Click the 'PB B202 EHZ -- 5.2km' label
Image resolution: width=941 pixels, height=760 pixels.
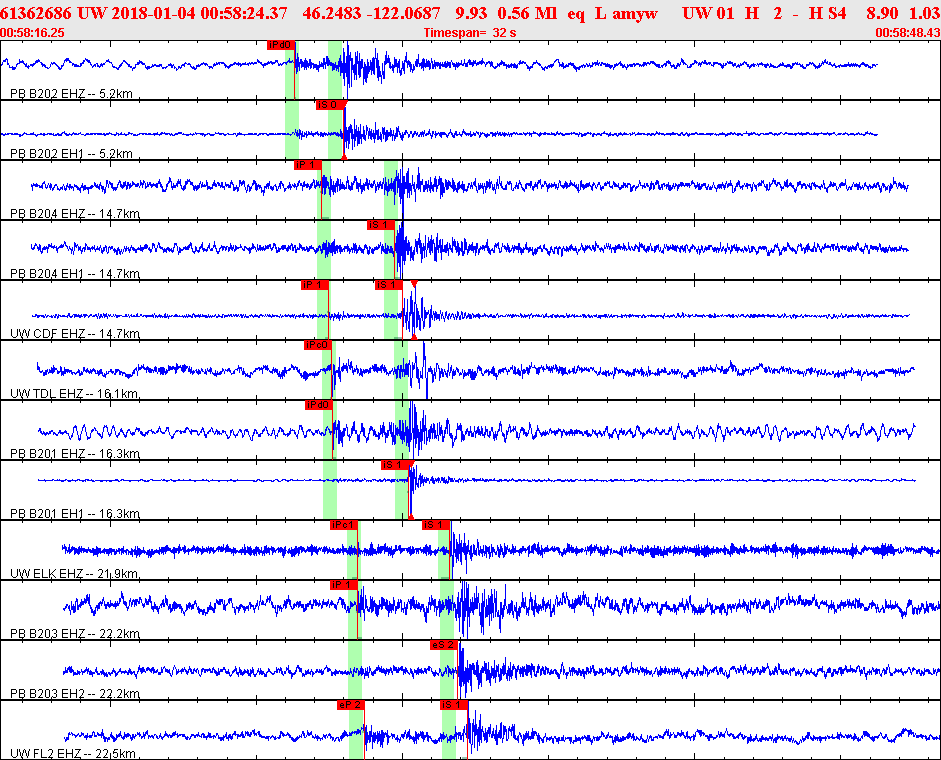click(x=71, y=94)
